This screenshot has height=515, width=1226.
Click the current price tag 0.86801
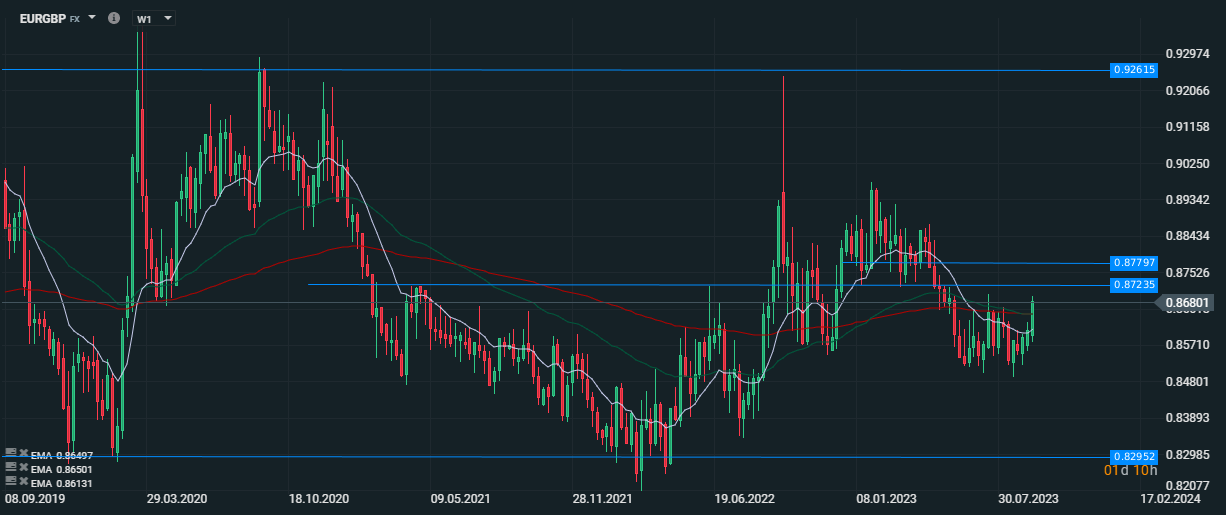click(x=1187, y=302)
